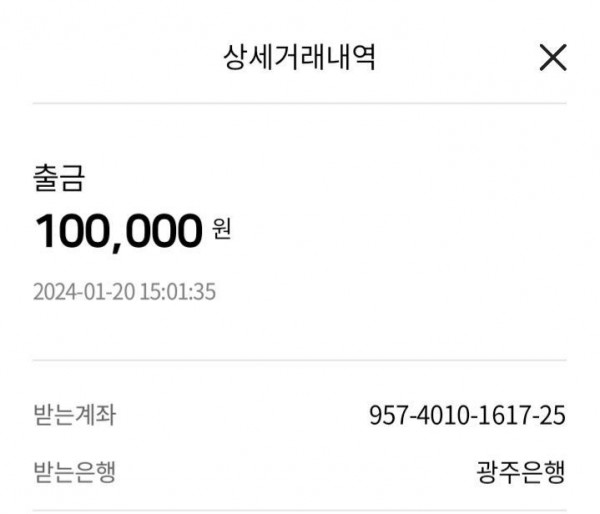Click the "000" digits after the comma
This screenshot has width=600, height=514.
point(162,231)
